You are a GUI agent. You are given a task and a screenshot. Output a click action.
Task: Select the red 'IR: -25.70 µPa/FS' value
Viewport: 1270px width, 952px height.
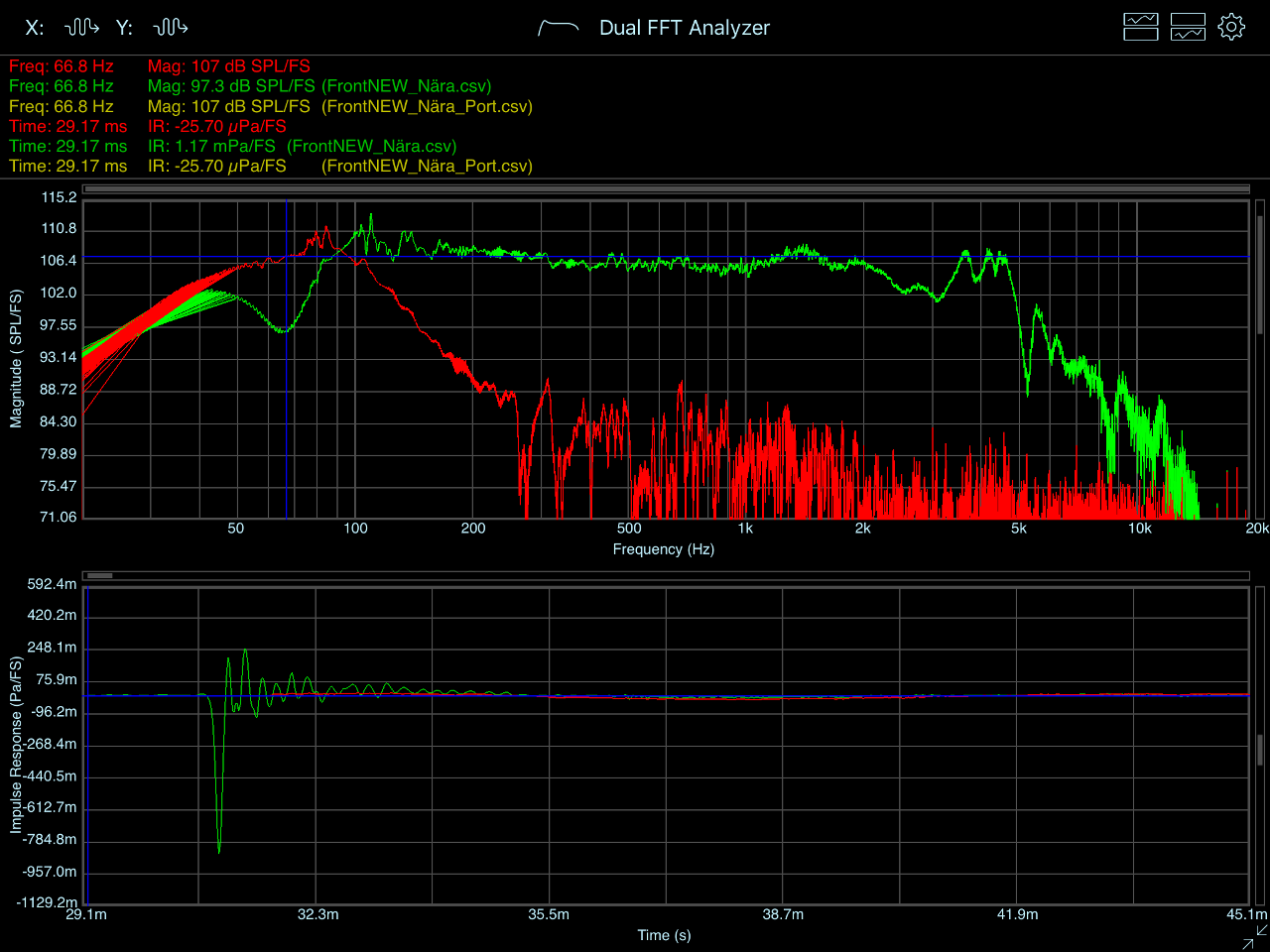[217, 126]
